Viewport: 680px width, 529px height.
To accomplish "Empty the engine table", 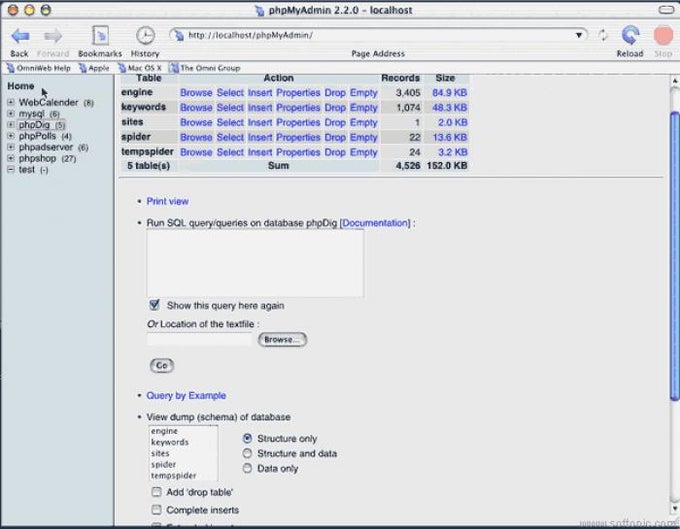I will [363, 93].
